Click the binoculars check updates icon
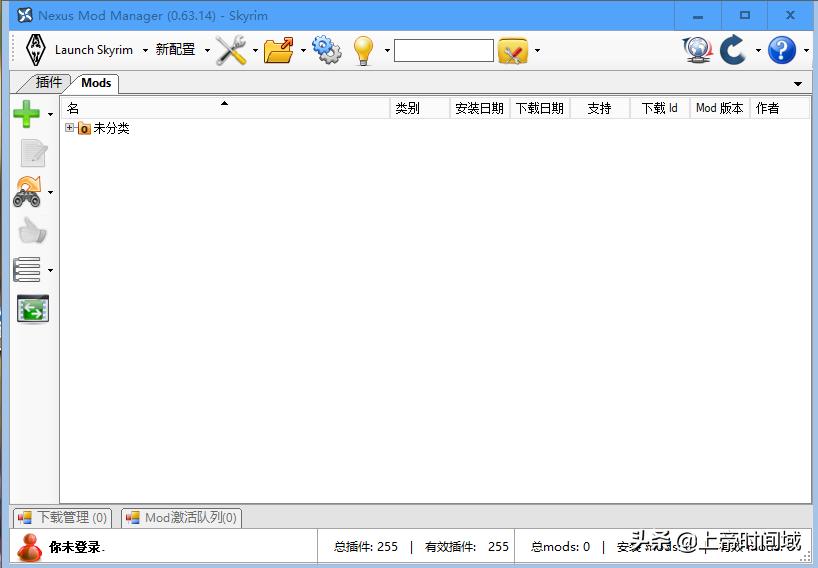The width and height of the screenshot is (818, 568). 27,192
